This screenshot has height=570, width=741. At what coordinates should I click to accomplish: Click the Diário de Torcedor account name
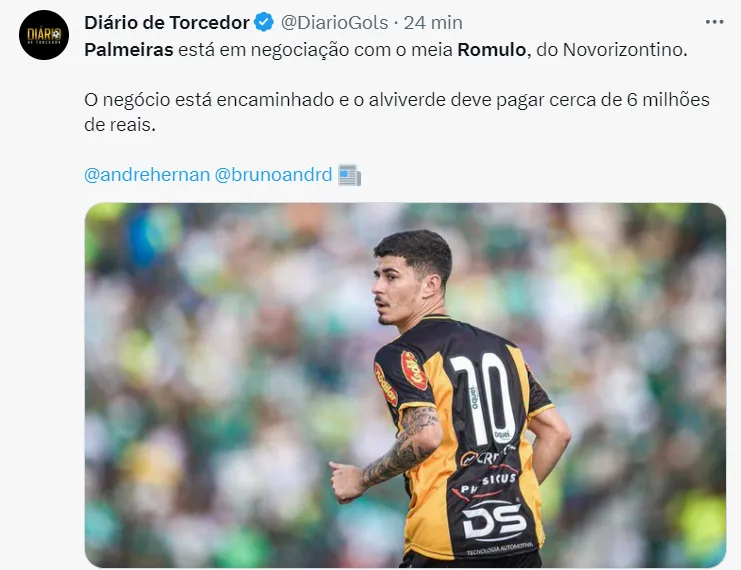[x=167, y=22]
